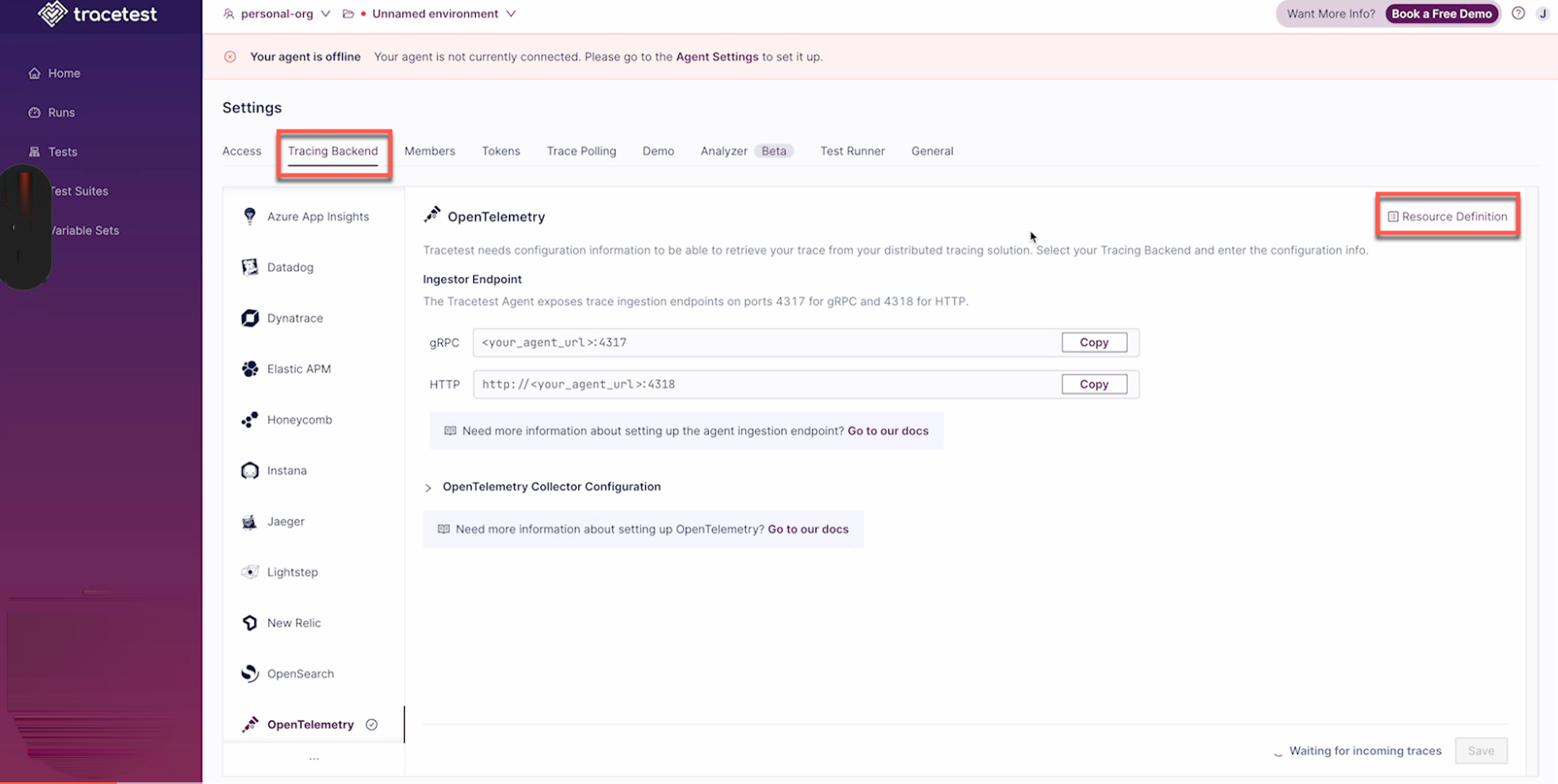Click the "Your agent is offline" message
1558x784 pixels.
coord(305,57)
